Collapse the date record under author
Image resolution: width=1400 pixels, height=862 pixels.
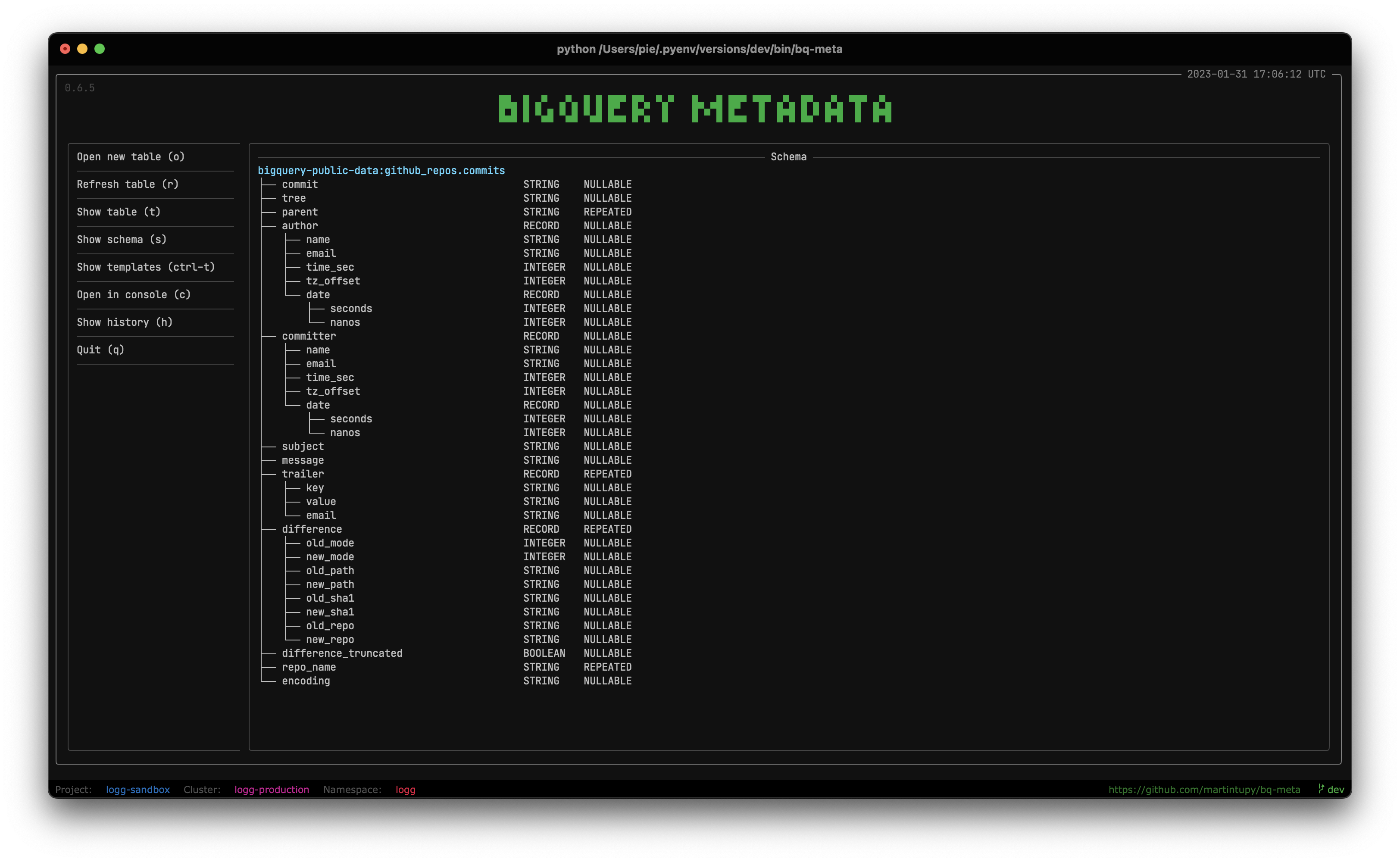(318, 295)
